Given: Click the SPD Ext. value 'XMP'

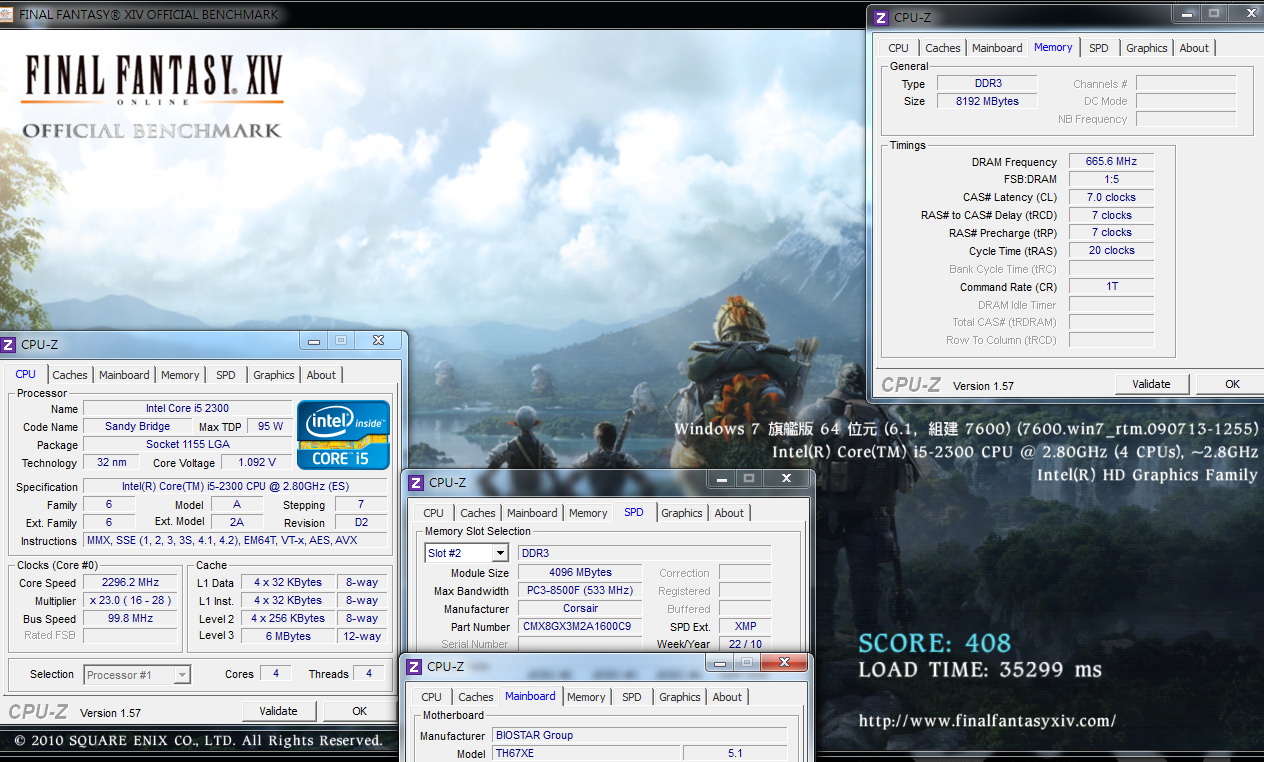Looking at the screenshot, I should click(745, 627).
